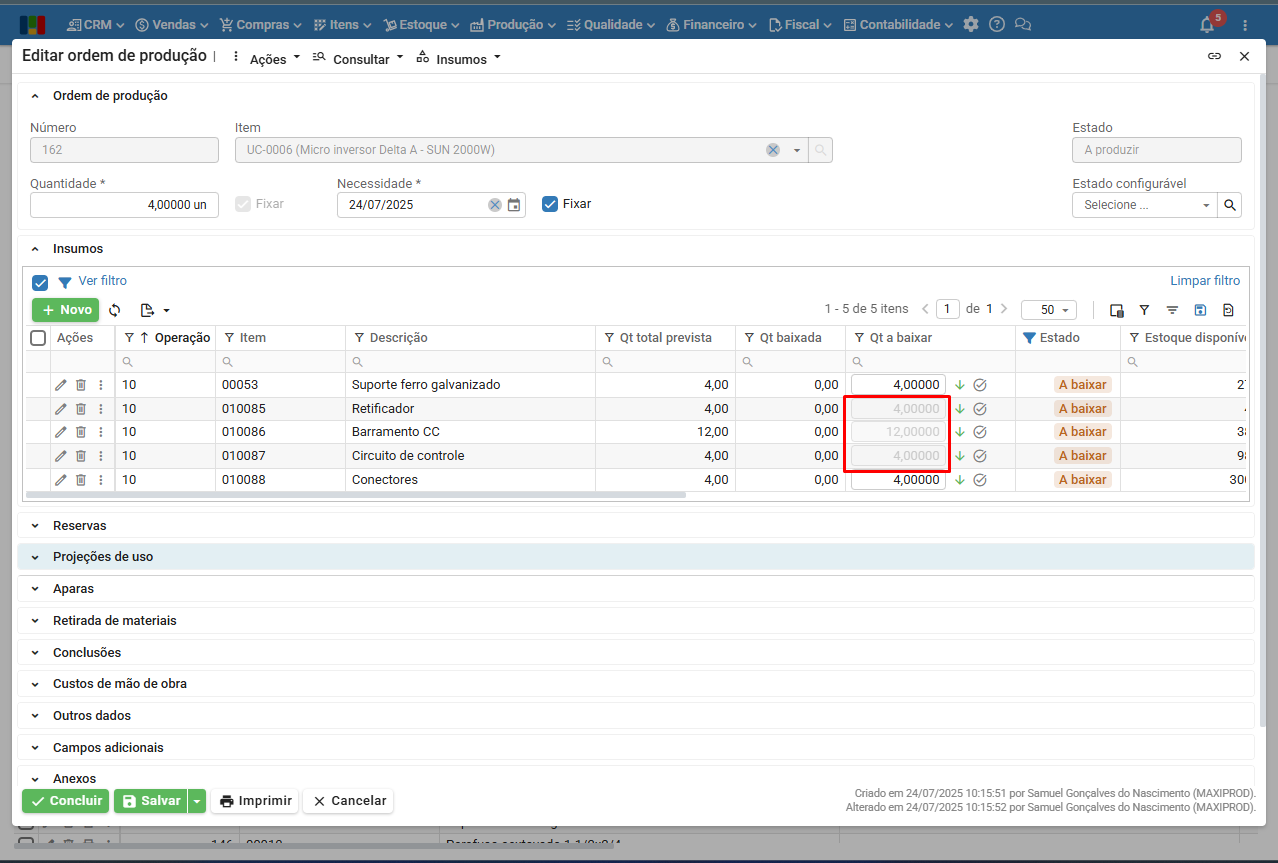The image size is (1278, 863).
Task: Open the calendar picker for Necessidade
Action: (x=514, y=205)
